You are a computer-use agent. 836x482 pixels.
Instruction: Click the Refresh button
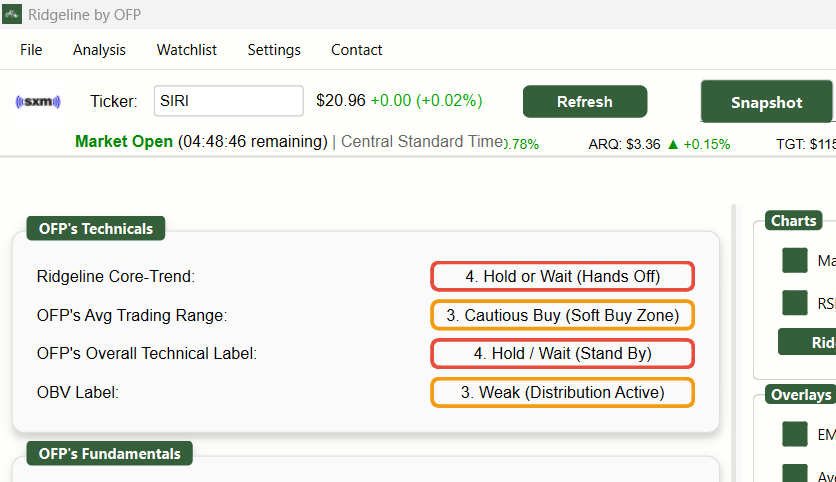[585, 101]
